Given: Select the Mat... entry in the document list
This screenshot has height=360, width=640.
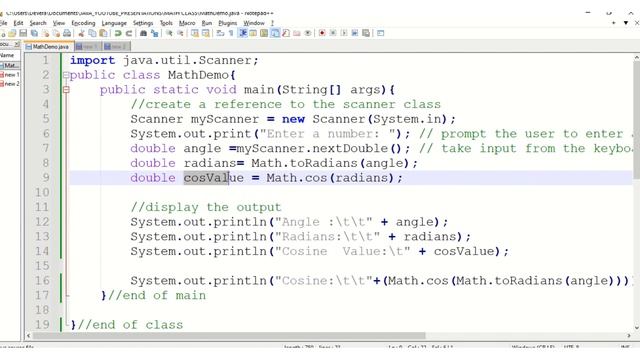Looking at the screenshot, I should tap(10, 65).
